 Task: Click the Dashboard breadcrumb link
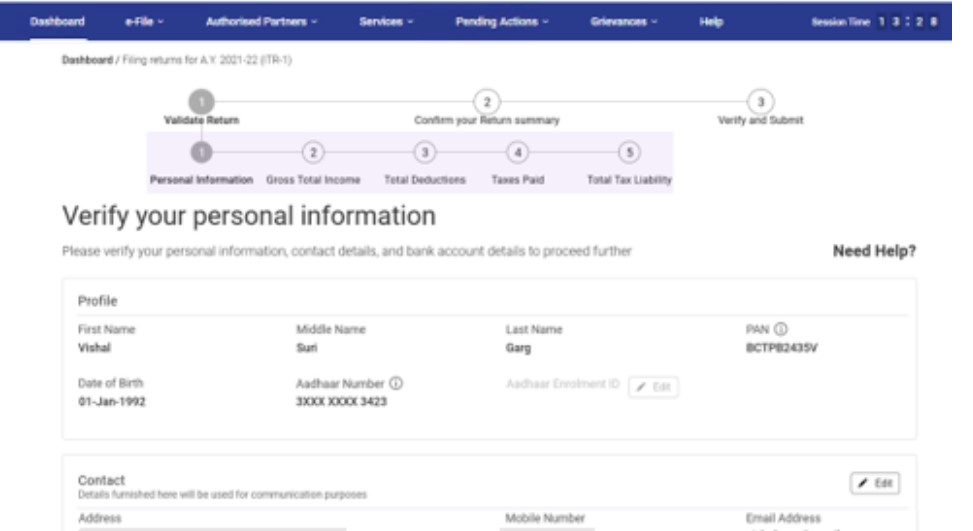pos(87,60)
